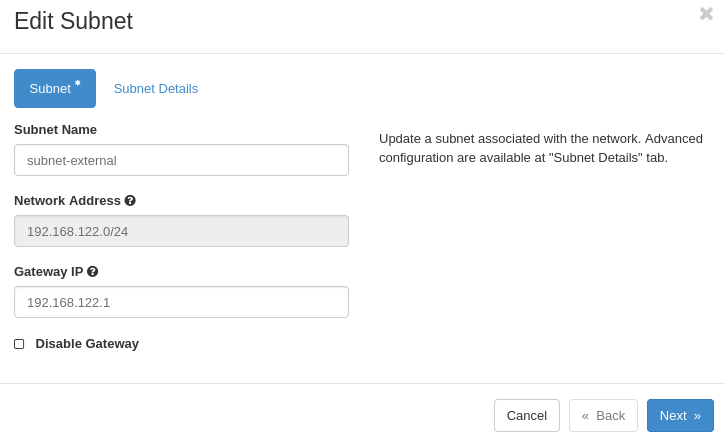Enable the Disable Gateway checkbox
Screen dimensions: 725x439
19,344
